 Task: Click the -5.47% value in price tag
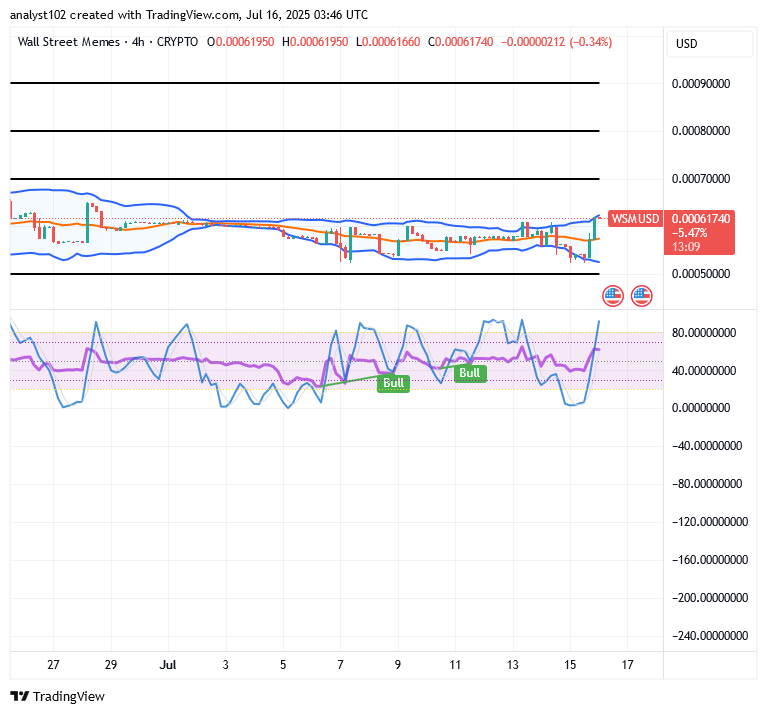click(690, 233)
